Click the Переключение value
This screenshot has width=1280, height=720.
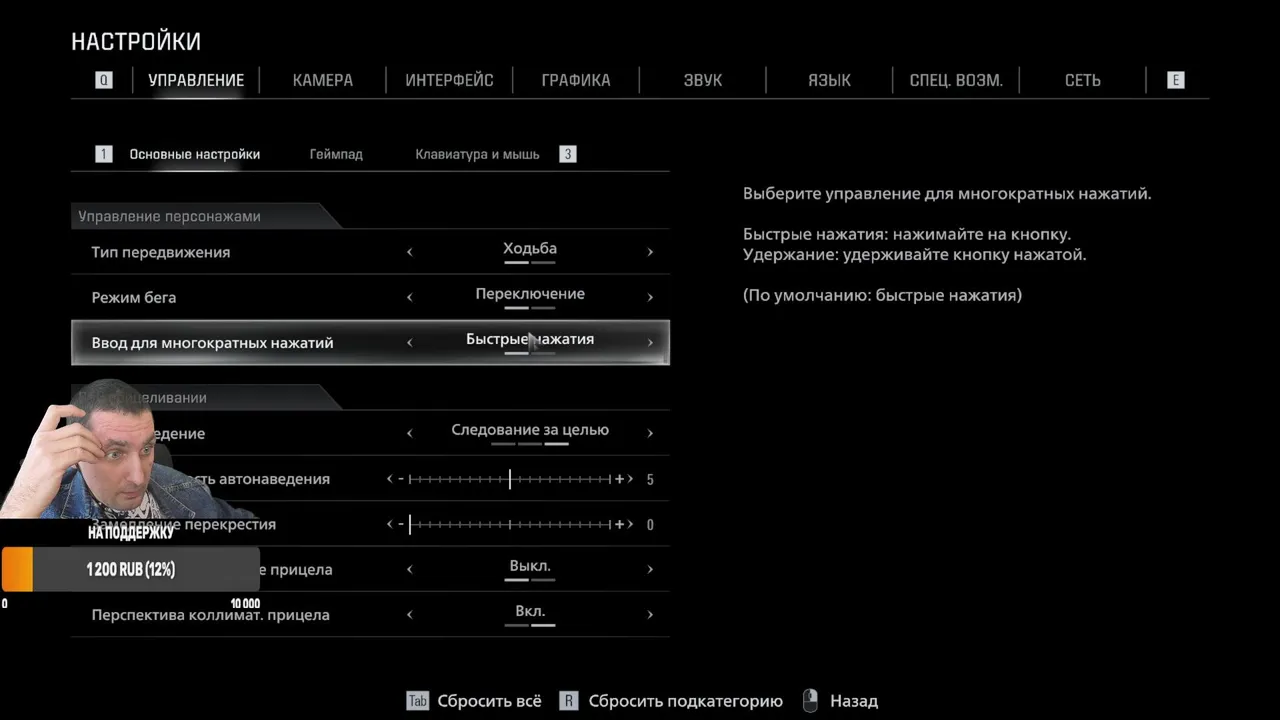coord(530,294)
